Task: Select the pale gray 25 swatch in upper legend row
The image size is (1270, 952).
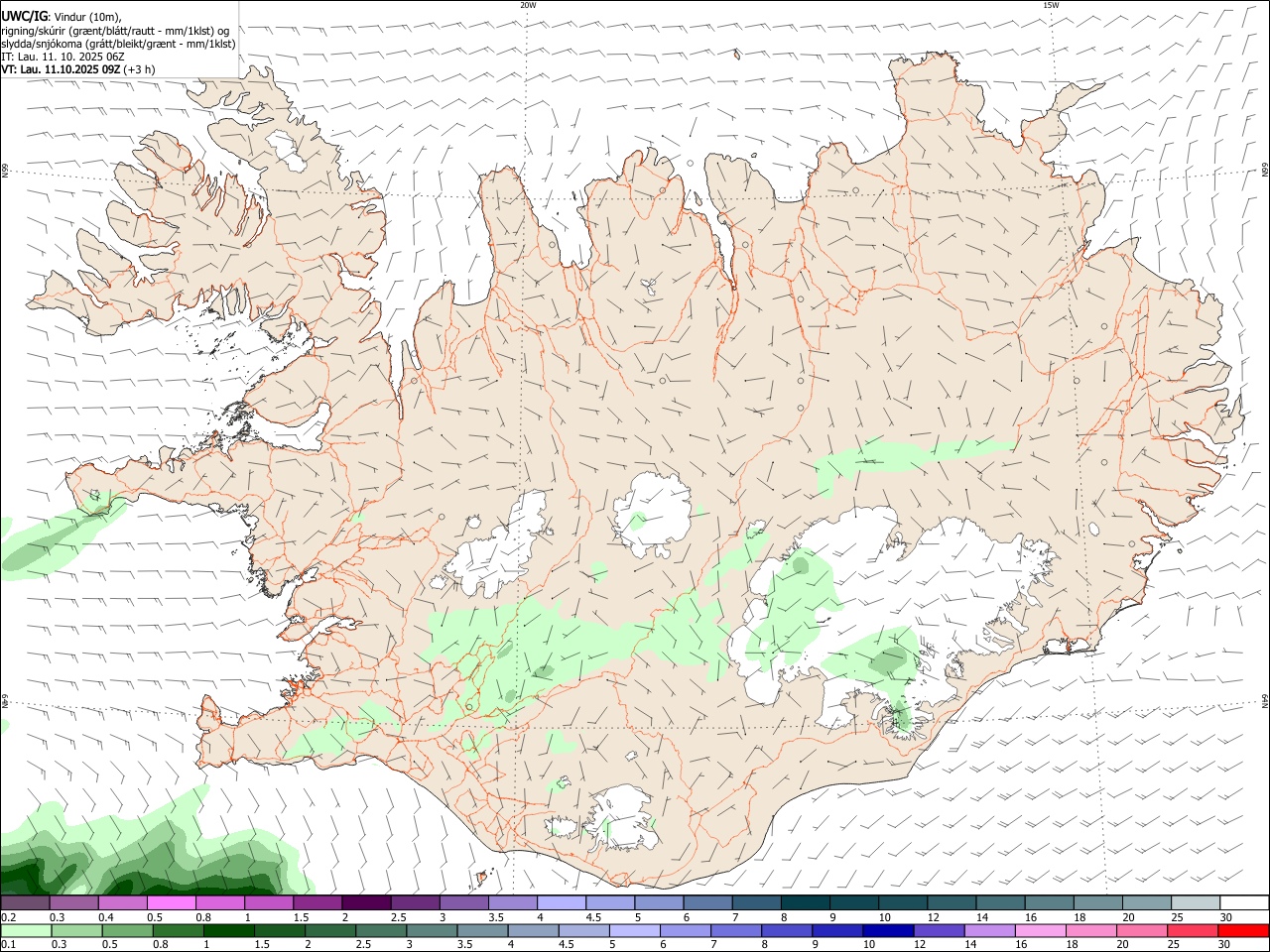Action: [x=1196, y=903]
